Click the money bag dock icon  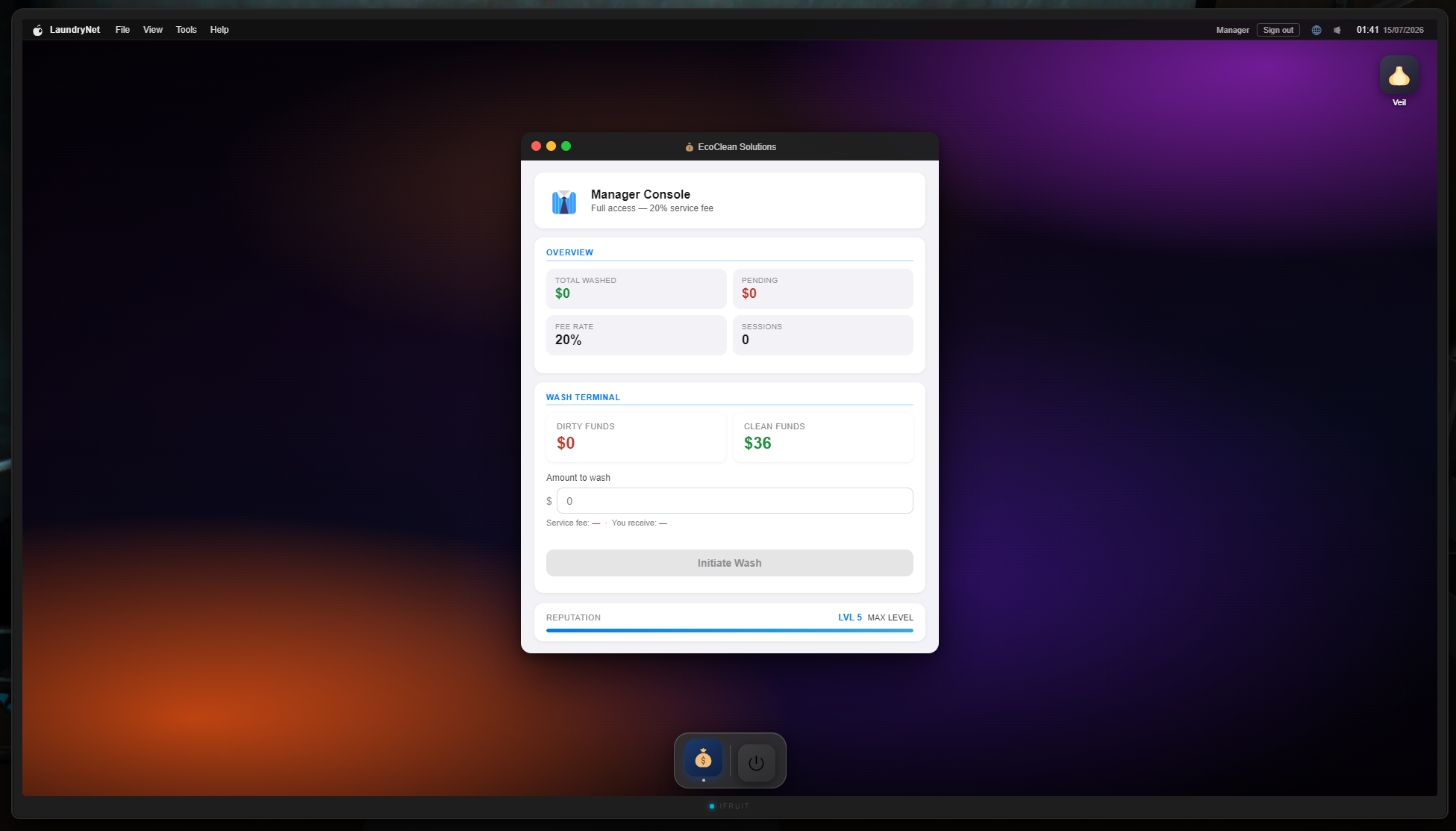(x=703, y=759)
